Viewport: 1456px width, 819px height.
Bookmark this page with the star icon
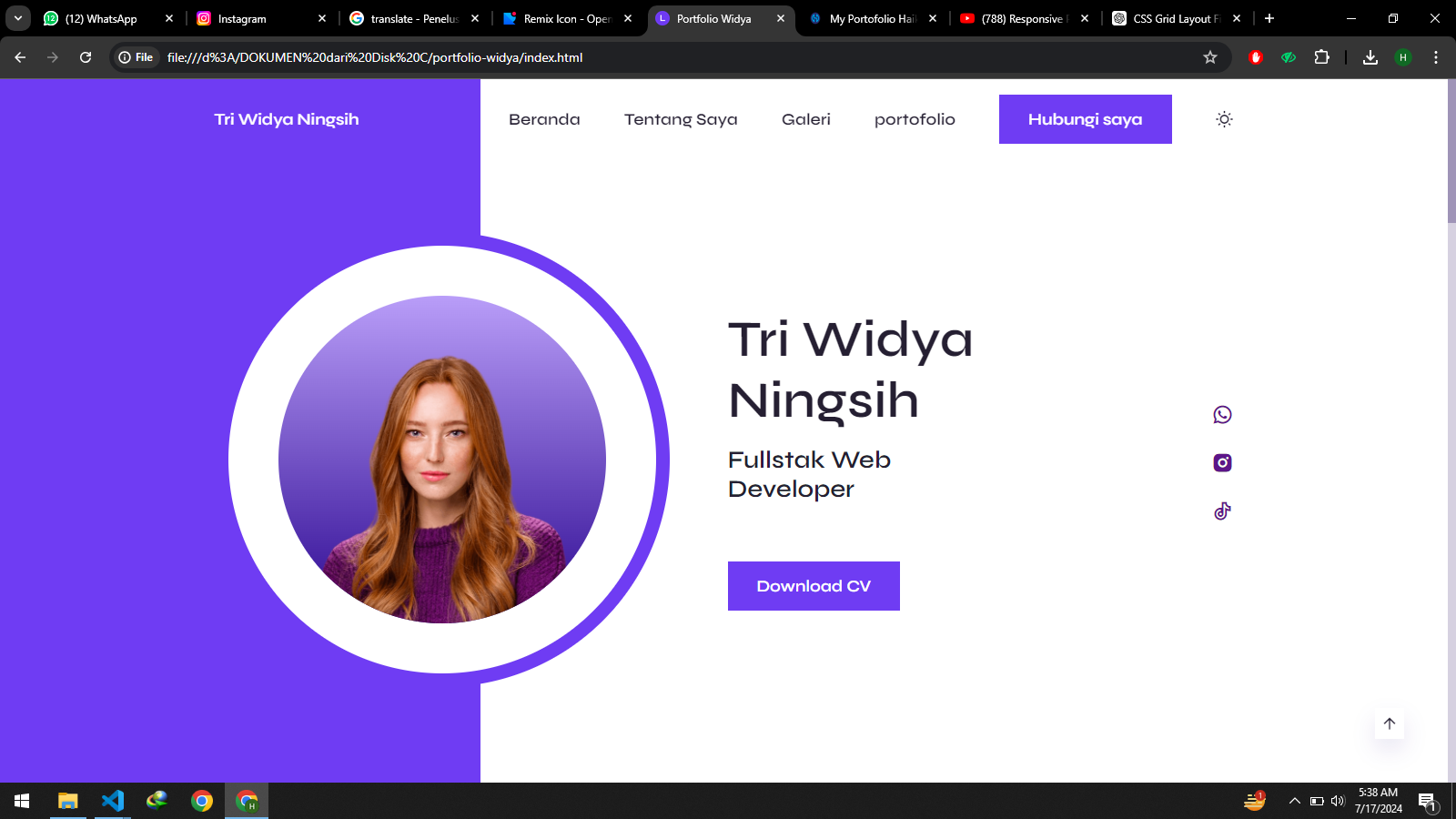(x=1209, y=57)
